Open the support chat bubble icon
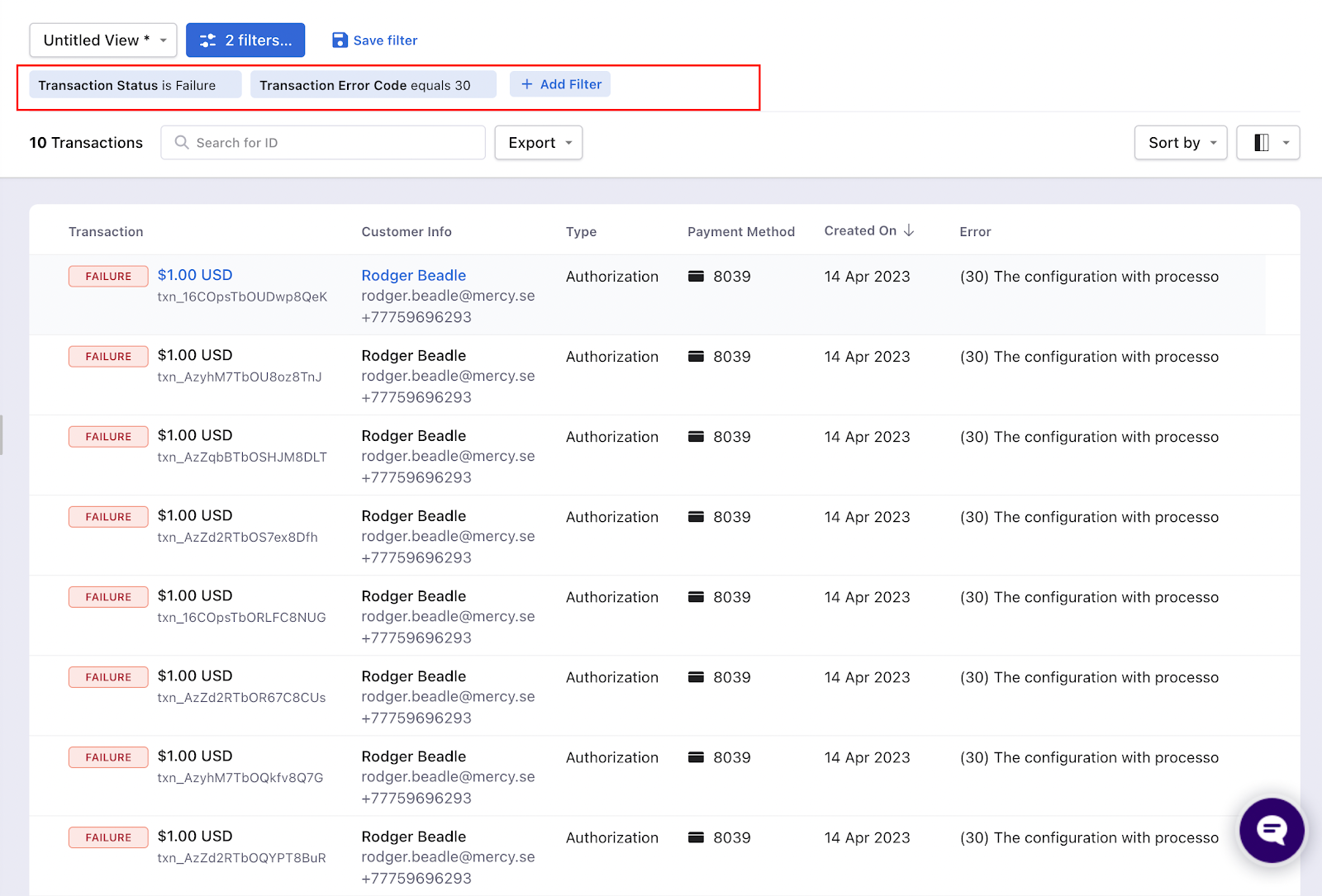The width and height of the screenshot is (1322, 896). [x=1271, y=830]
